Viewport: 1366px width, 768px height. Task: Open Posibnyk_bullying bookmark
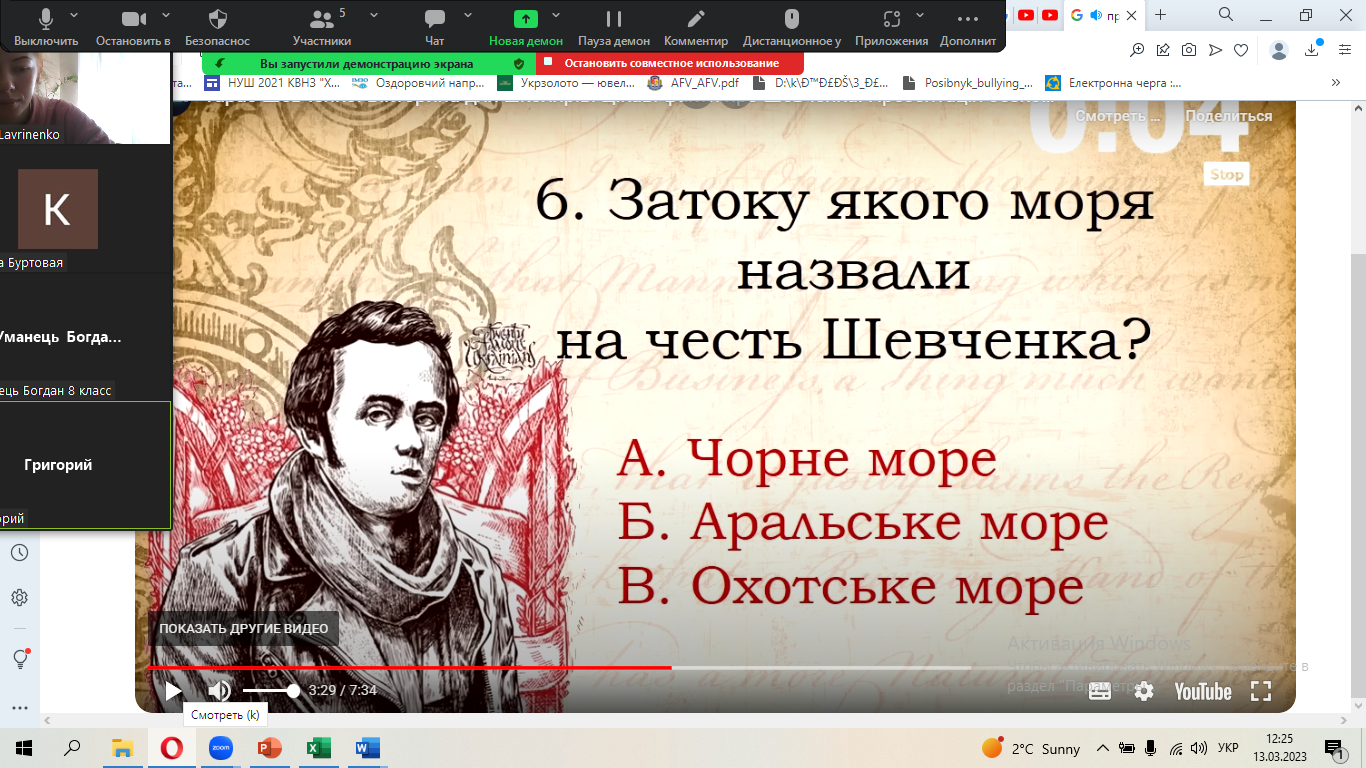tap(967, 84)
